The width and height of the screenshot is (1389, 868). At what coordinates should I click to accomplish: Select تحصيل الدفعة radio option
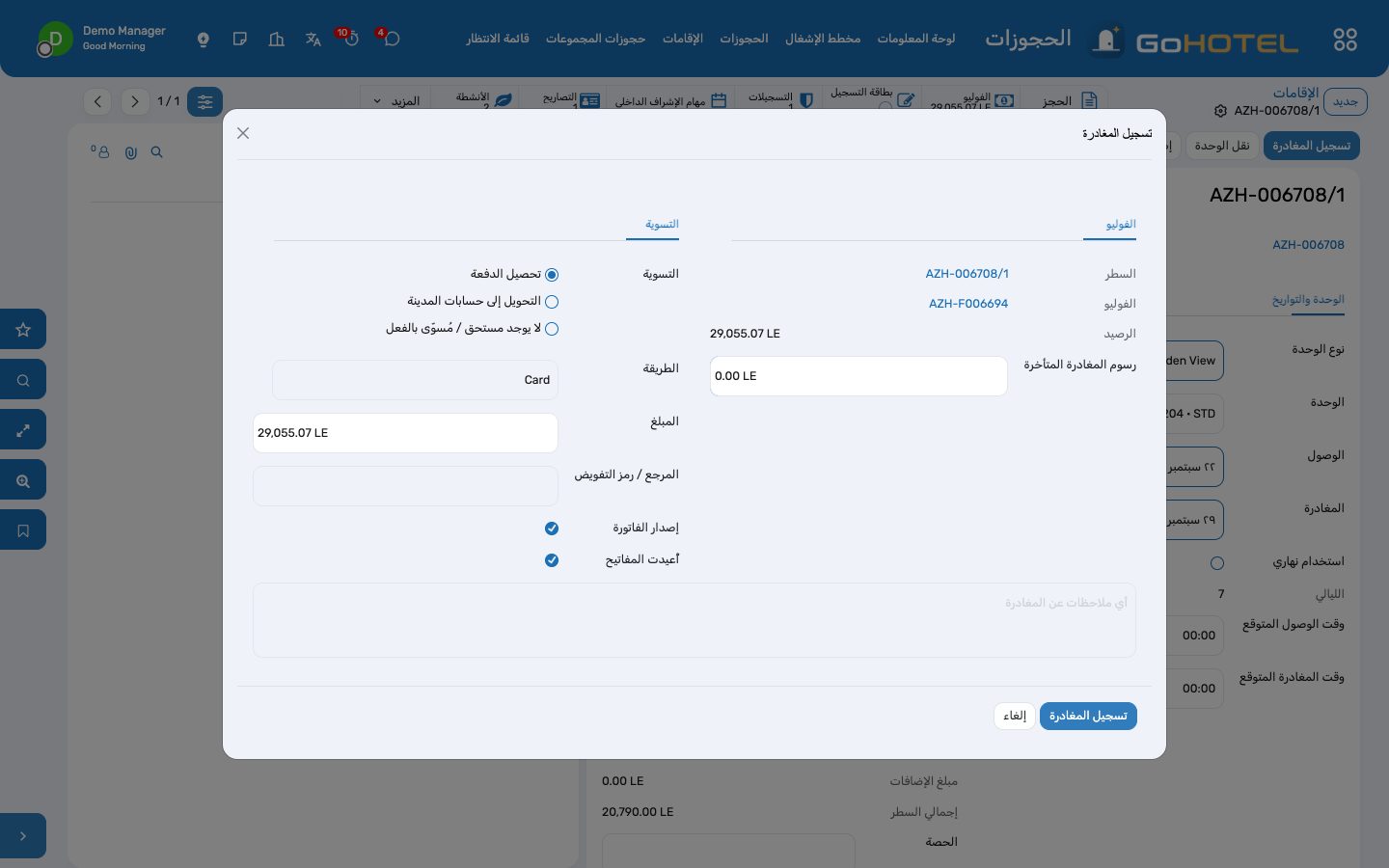pos(552,275)
